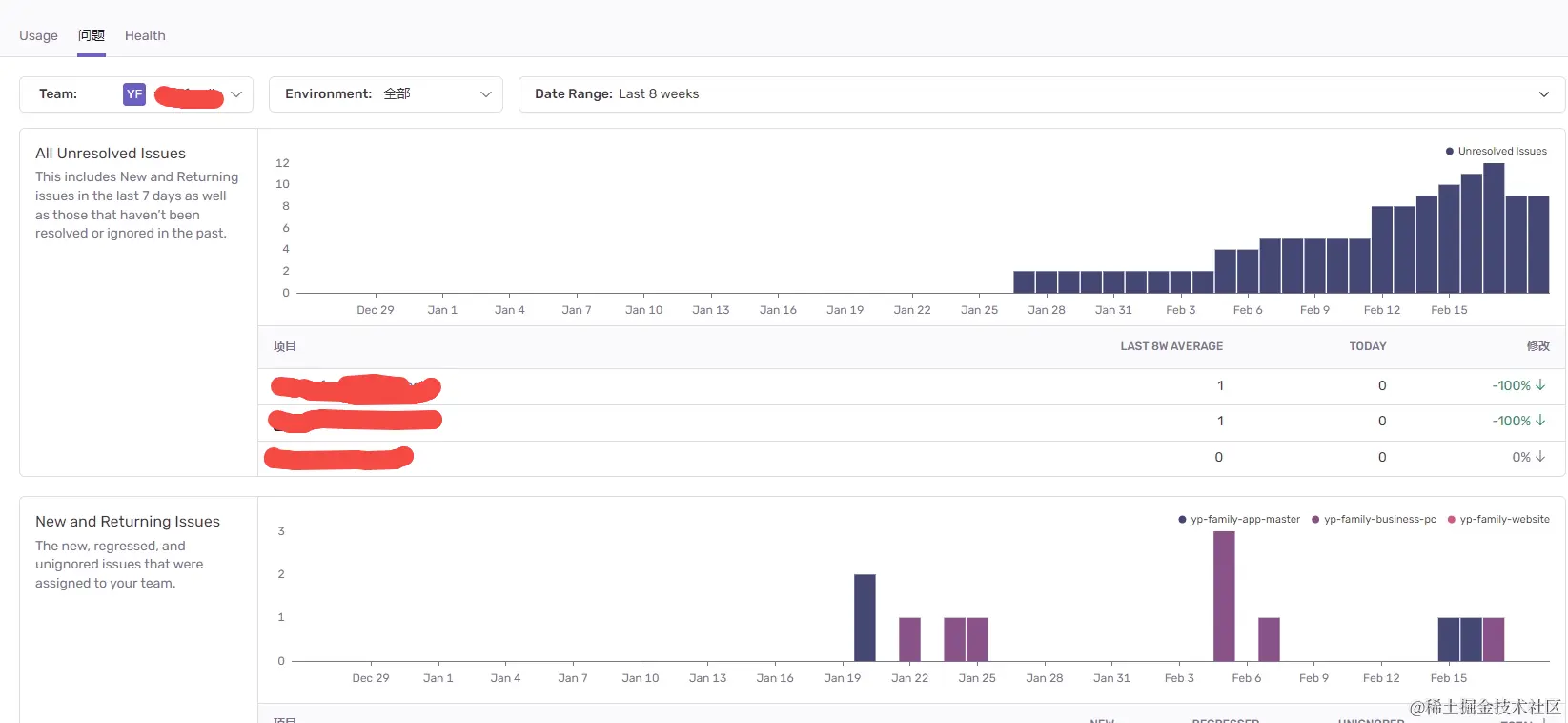The width and height of the screenshot is (1568, 723).
Task: Click the New and Returning Issues heading
Action: [x=128, y=522]
